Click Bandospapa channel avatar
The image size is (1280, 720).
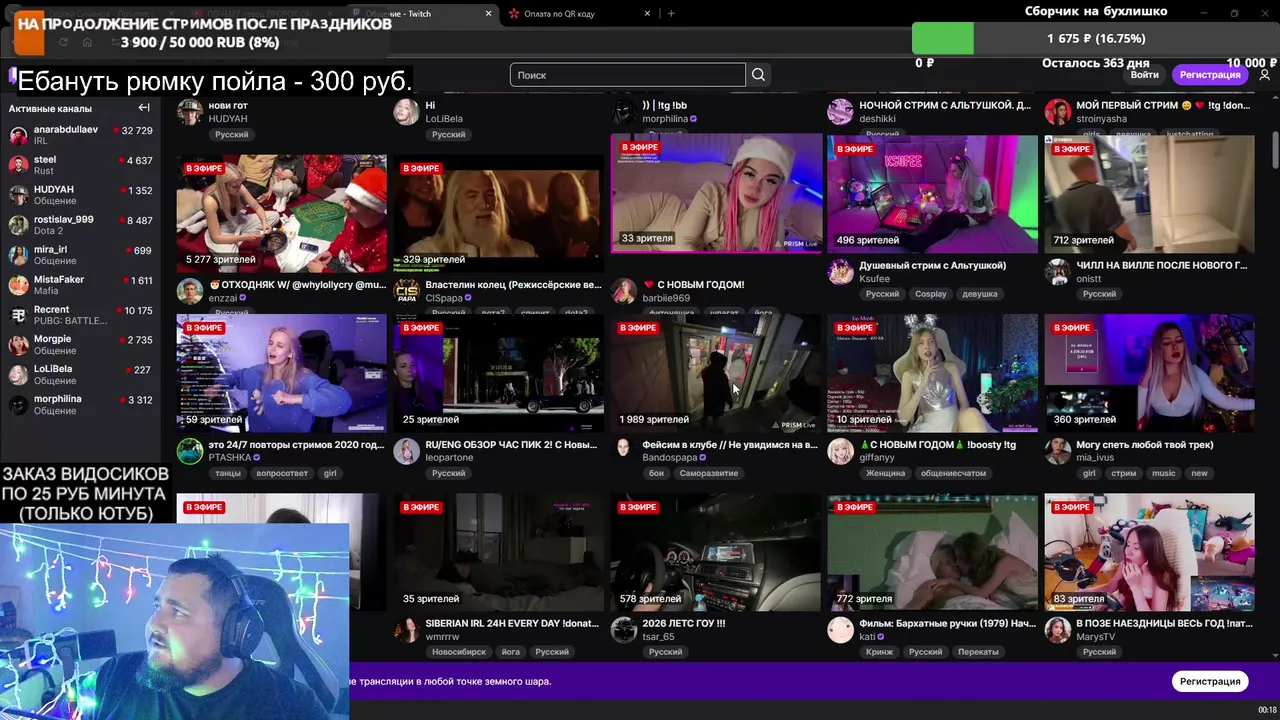tap(624, 451)
